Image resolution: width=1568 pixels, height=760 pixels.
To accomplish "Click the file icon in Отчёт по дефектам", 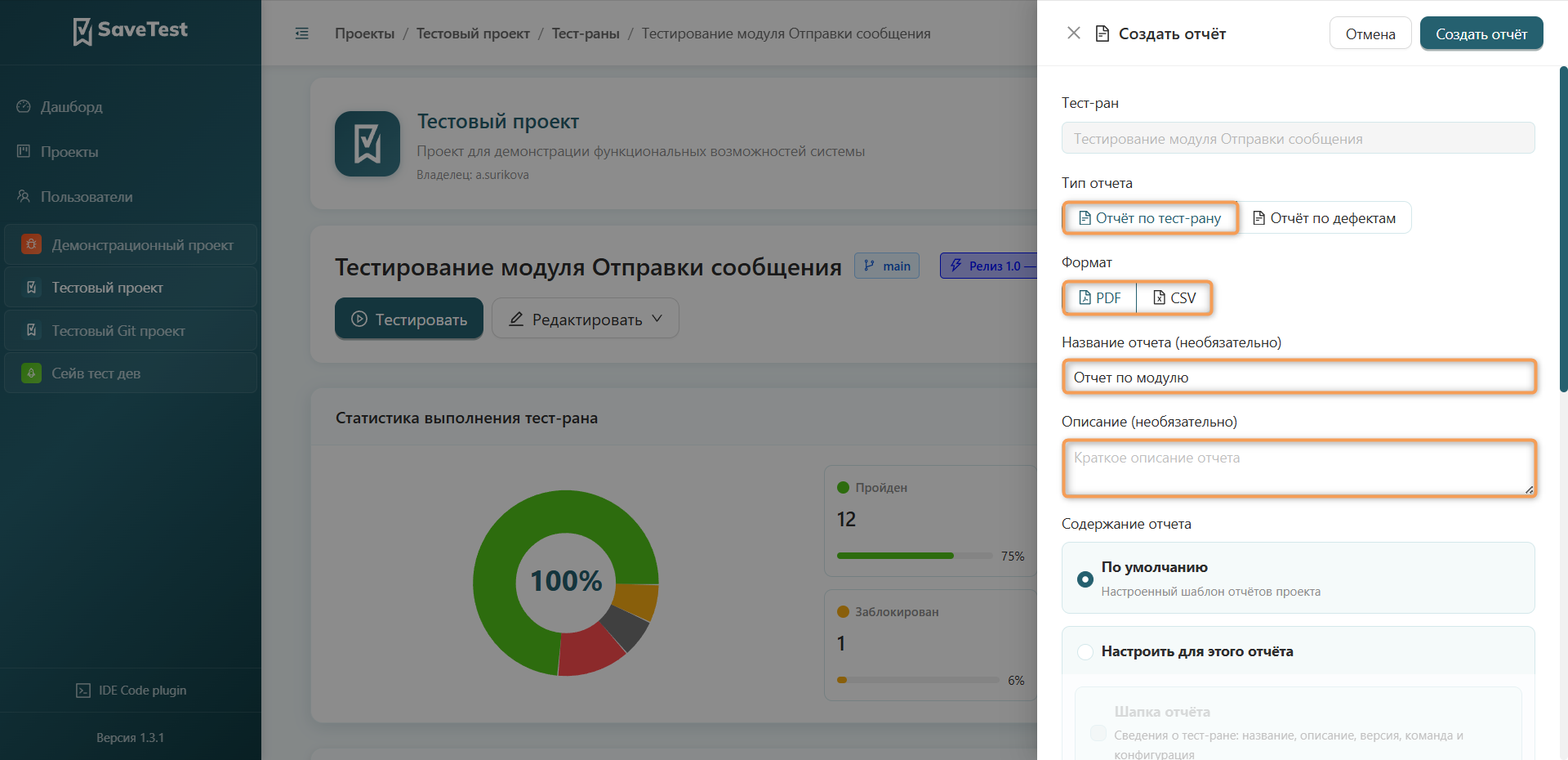I will 1259,218.
